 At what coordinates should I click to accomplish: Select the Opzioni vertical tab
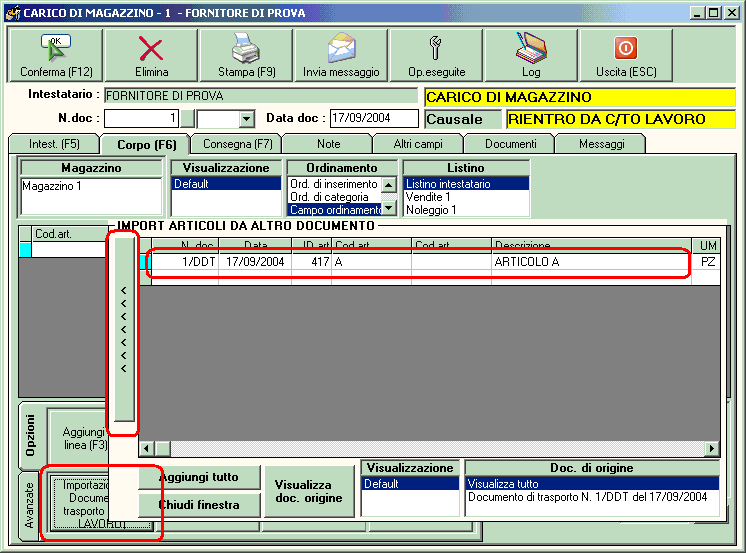pyautogui.click(x=30, y=435)
